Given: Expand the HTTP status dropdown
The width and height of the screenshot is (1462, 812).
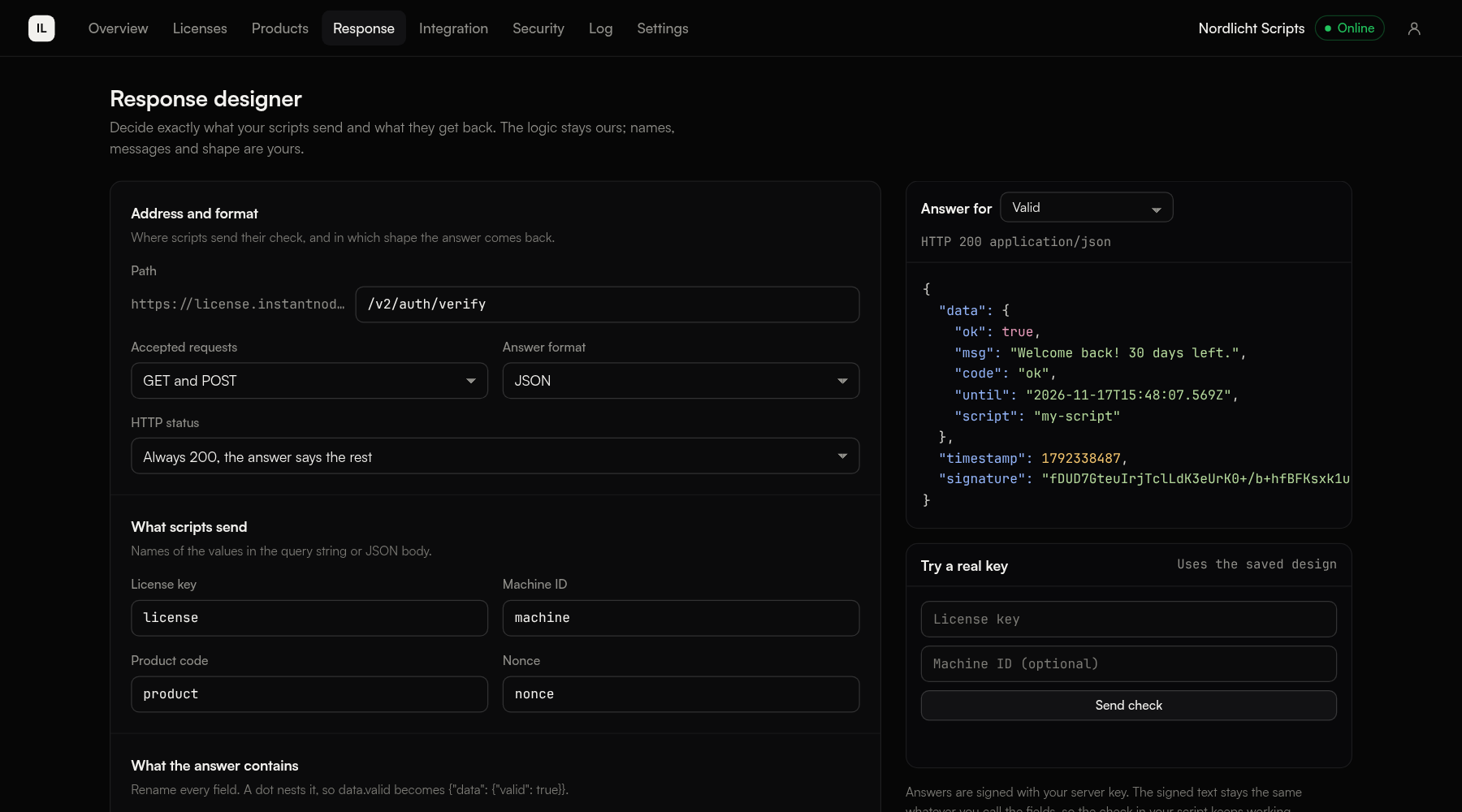Looking at the screenshot, I should tap(495, 456).
